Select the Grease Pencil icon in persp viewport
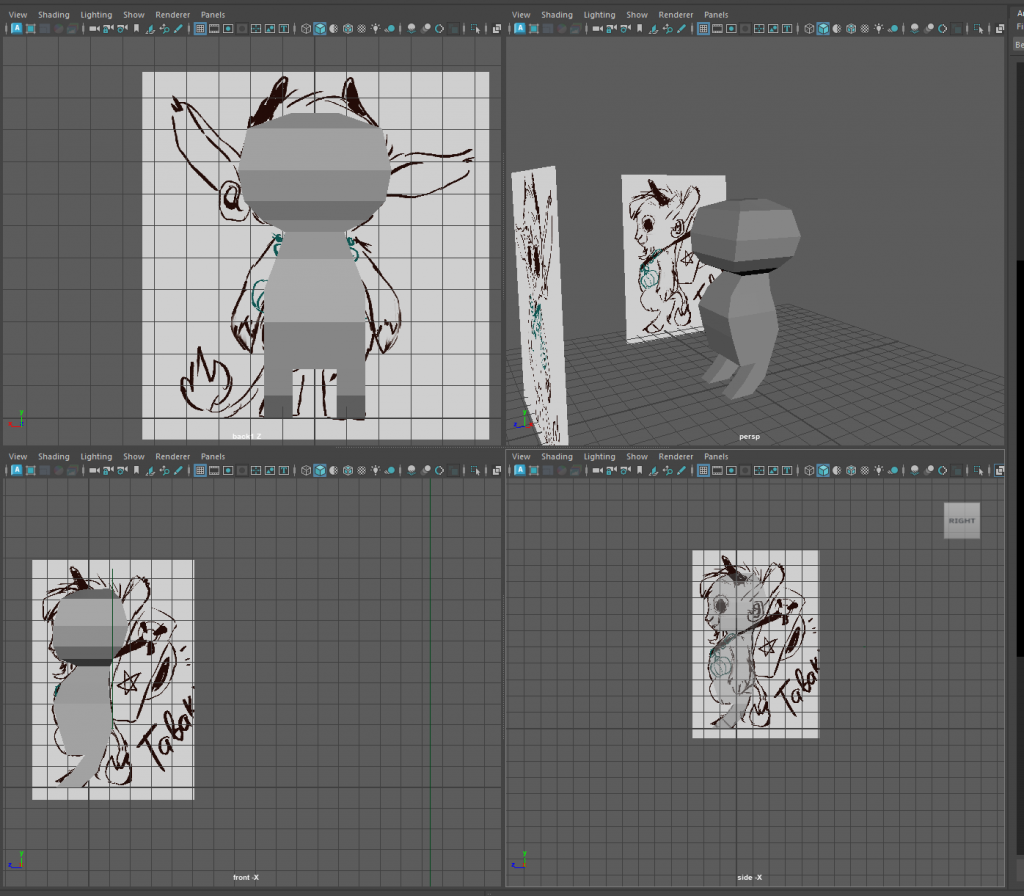The image size is (1024, 896). (681, 29)
